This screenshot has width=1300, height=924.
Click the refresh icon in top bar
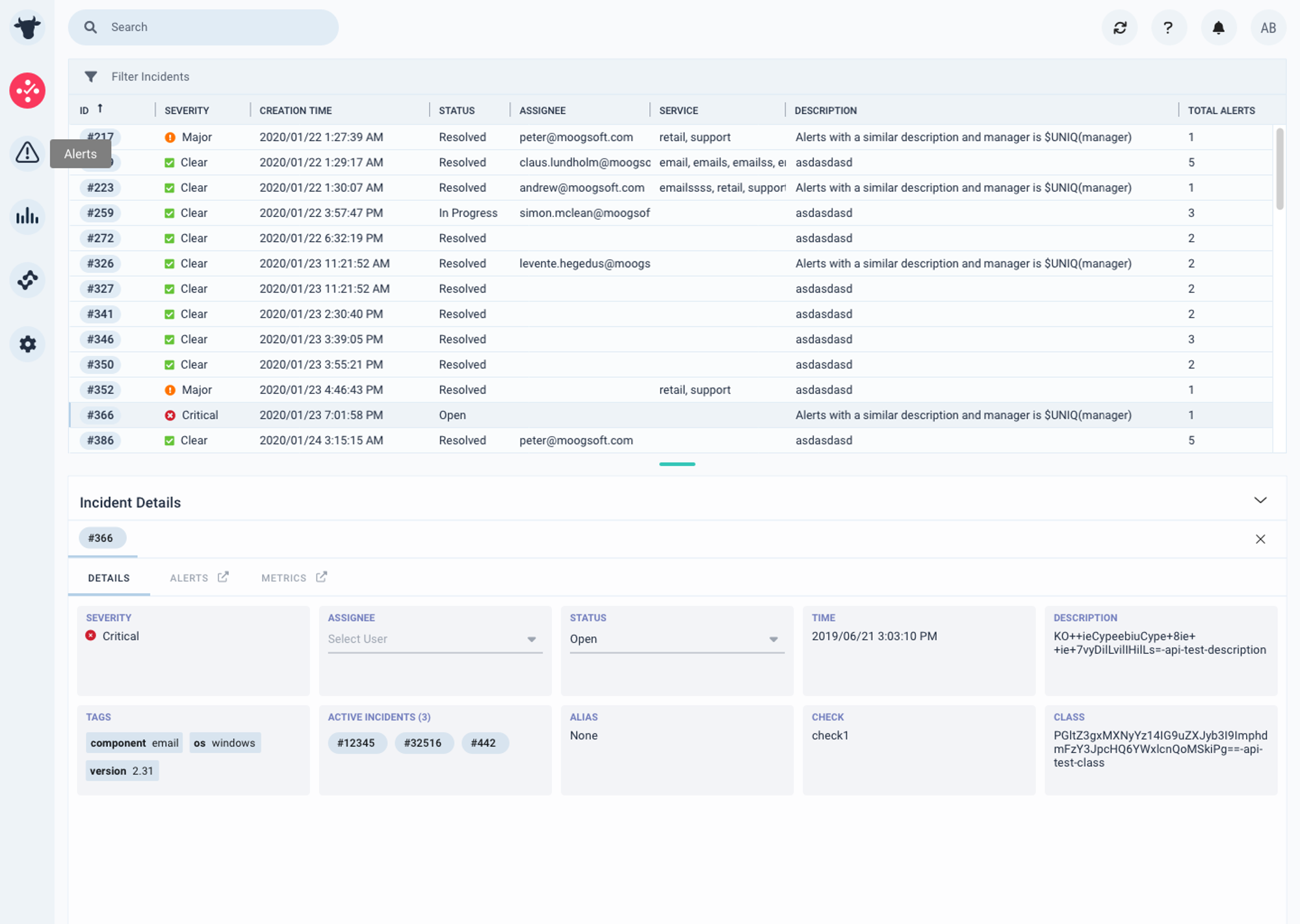coord(1120,27)
